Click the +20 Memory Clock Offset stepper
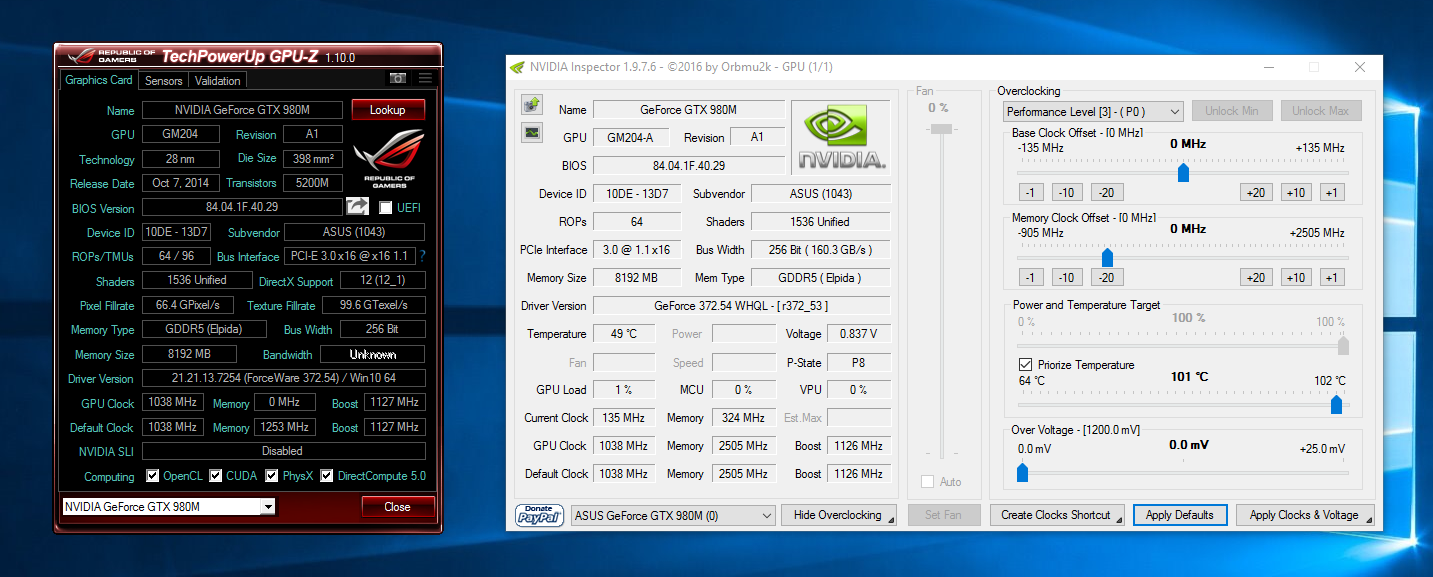The height and width of the screenshot is (577, 1433). click(x=1255, y=278)
